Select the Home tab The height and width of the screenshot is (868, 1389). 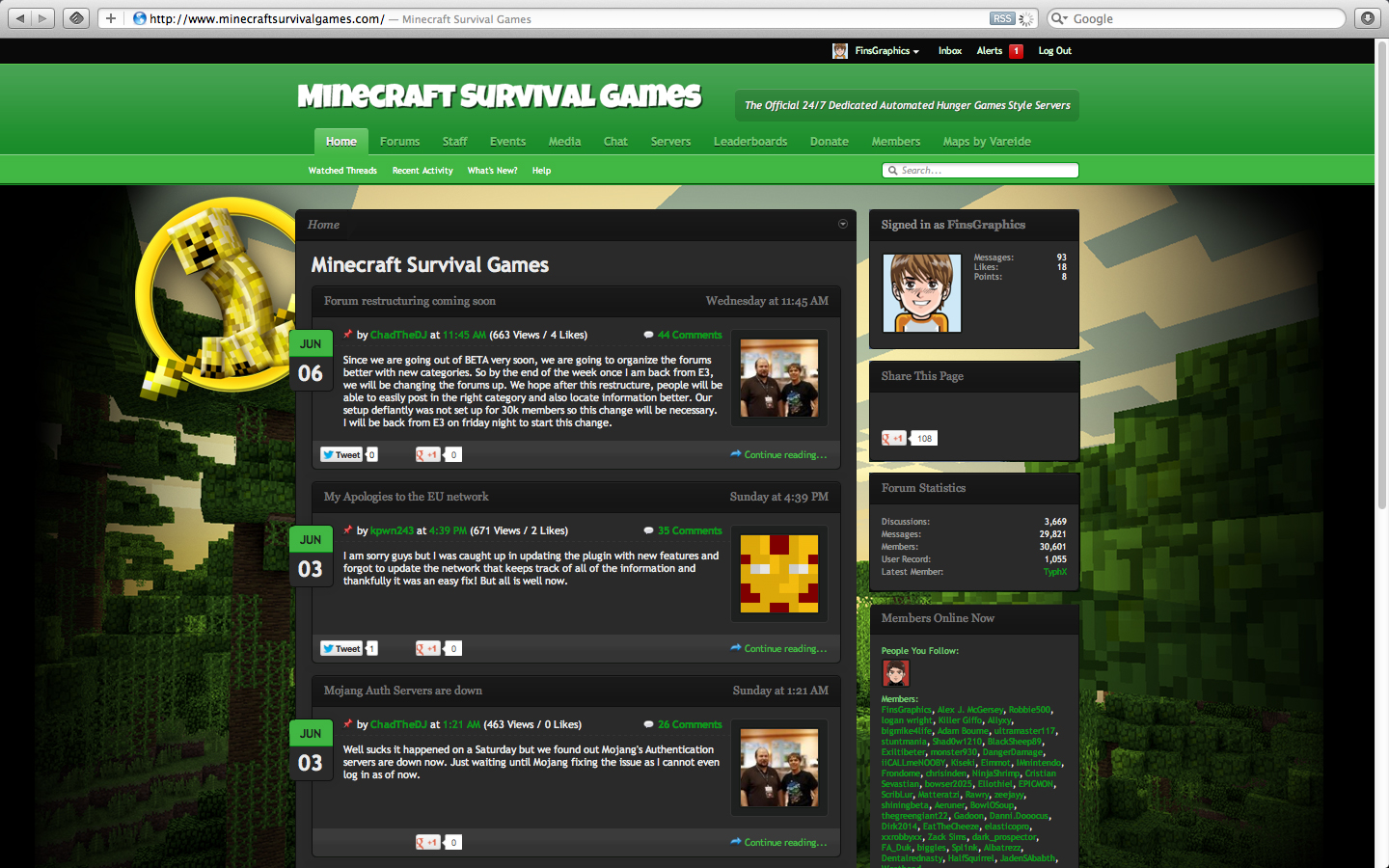click(341, 142)
